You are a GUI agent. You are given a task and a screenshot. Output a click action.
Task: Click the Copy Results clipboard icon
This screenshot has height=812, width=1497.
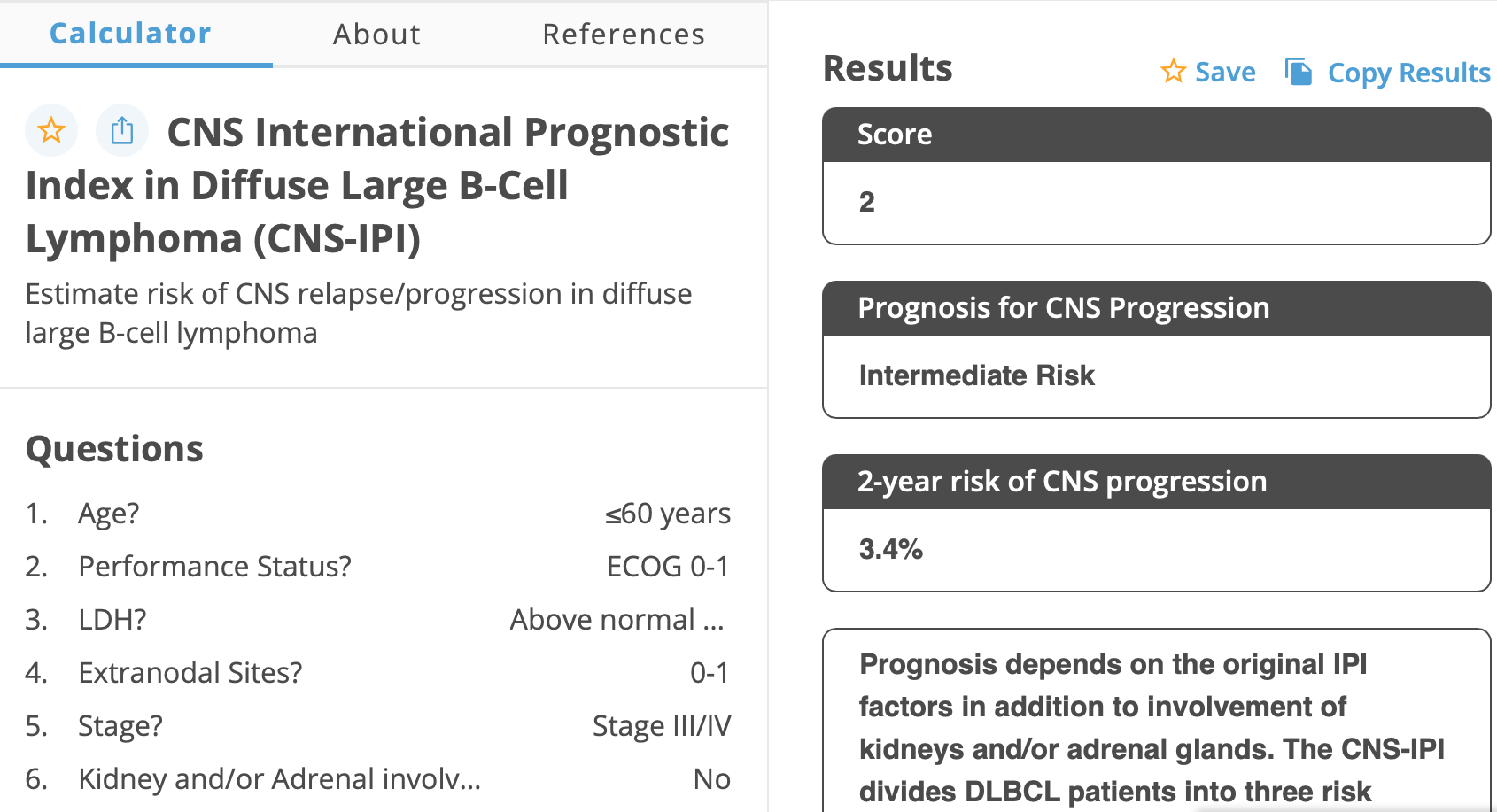tap(1299, 72)
